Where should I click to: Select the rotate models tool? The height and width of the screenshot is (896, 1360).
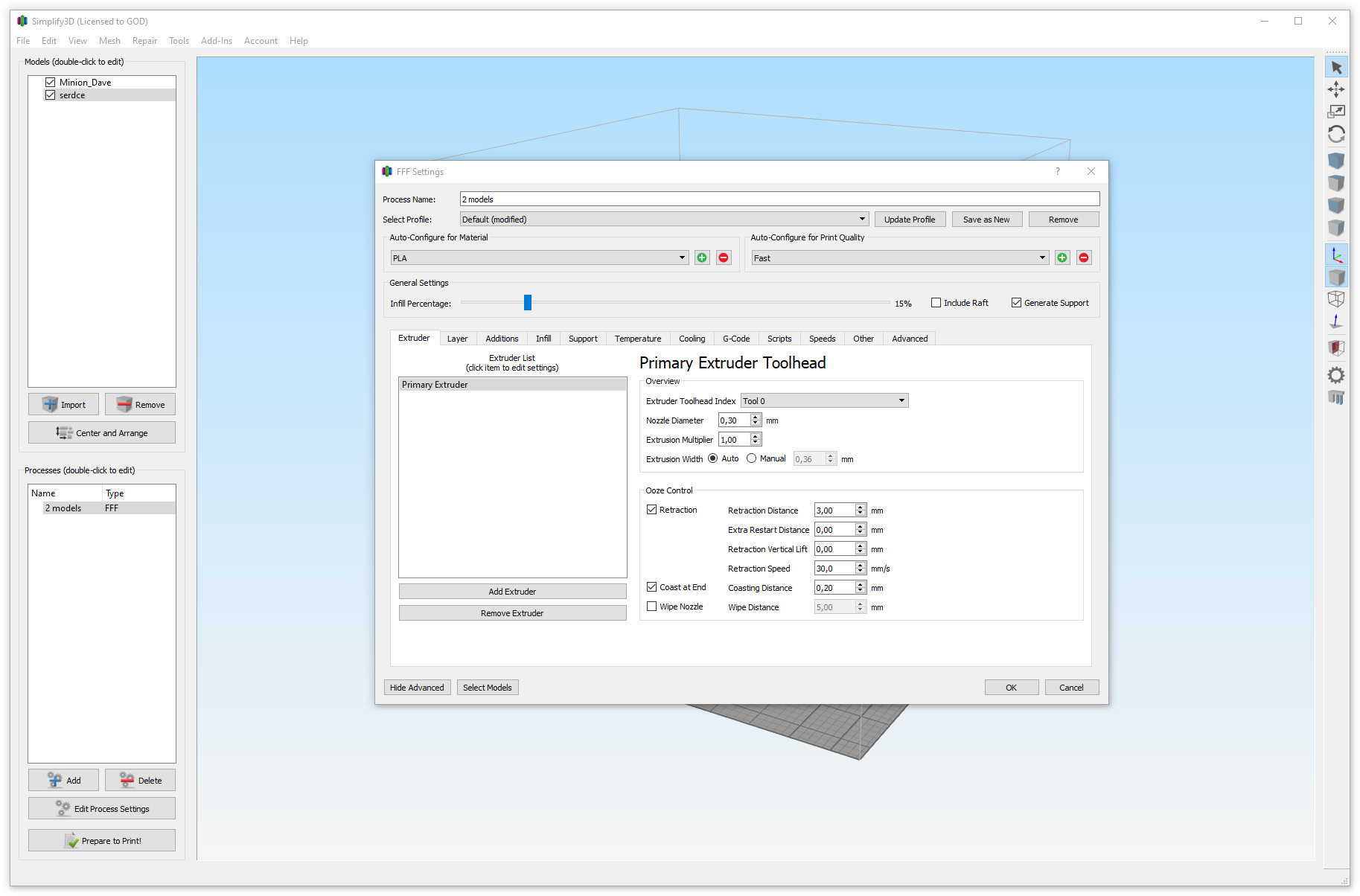[x=1336, y=134]
